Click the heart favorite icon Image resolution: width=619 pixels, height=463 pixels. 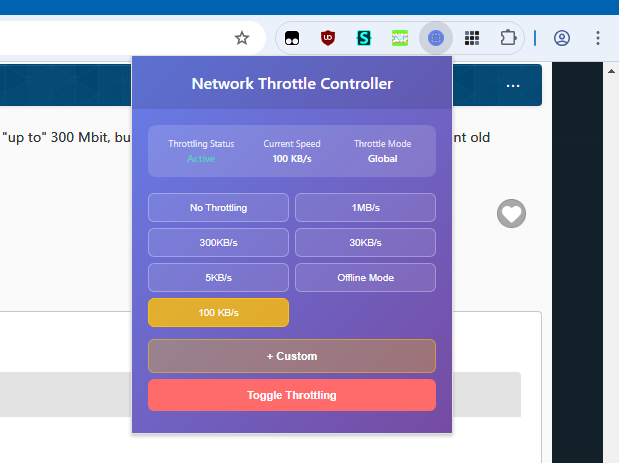[x=512, y=213]
